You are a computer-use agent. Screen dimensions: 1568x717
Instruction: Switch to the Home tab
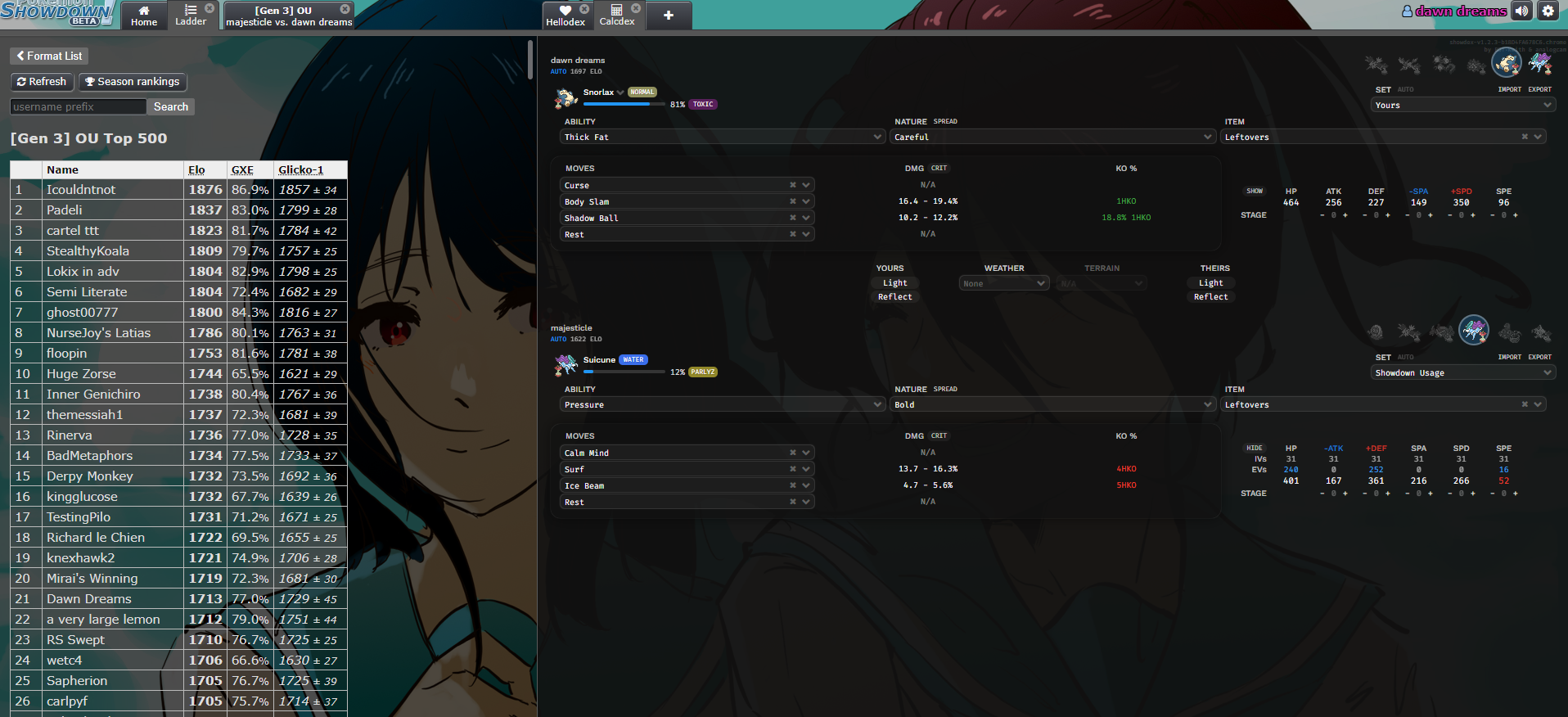pyautogui.click(x=144, y=16)
